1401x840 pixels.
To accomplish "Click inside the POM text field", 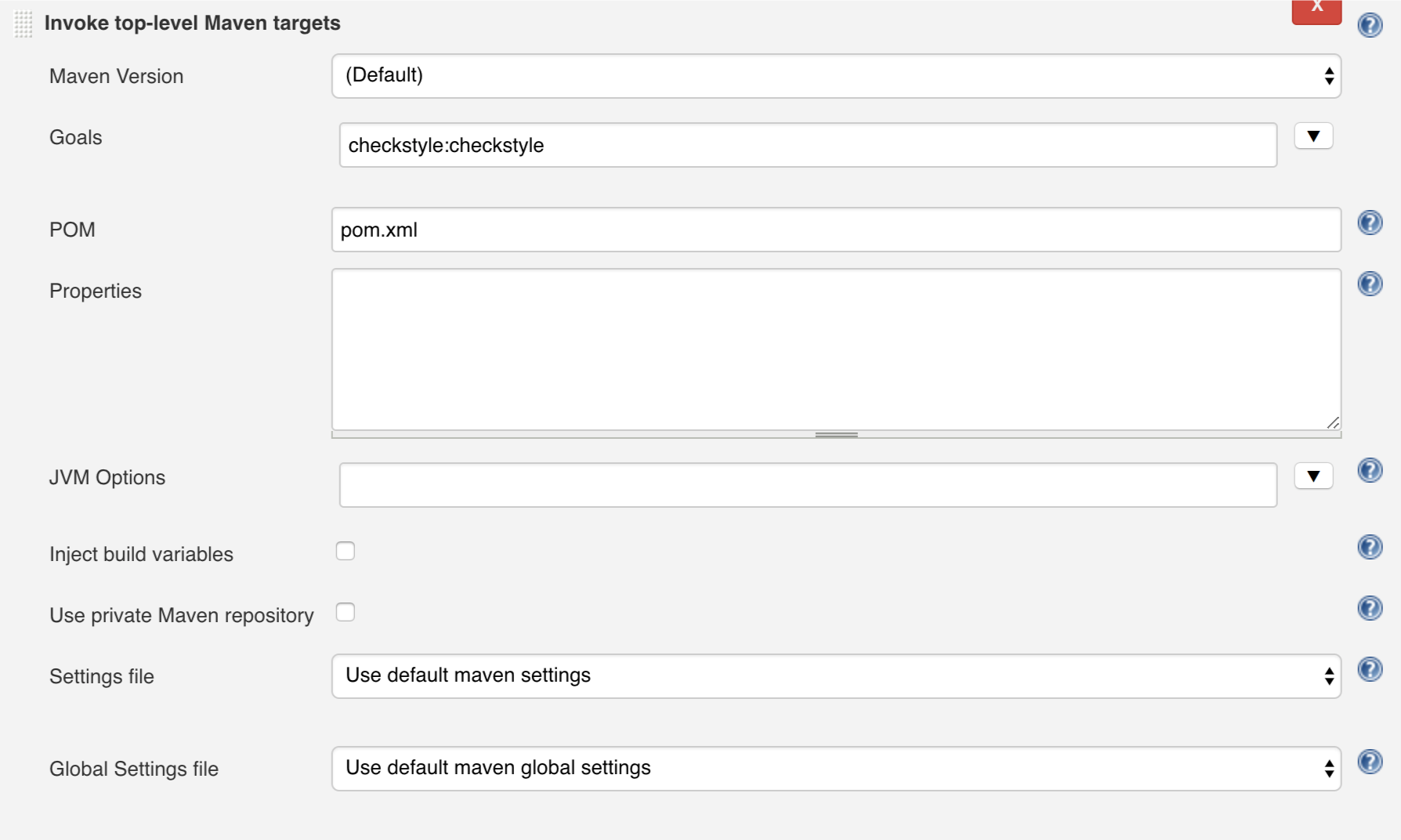I will click(x=836, y=230).
